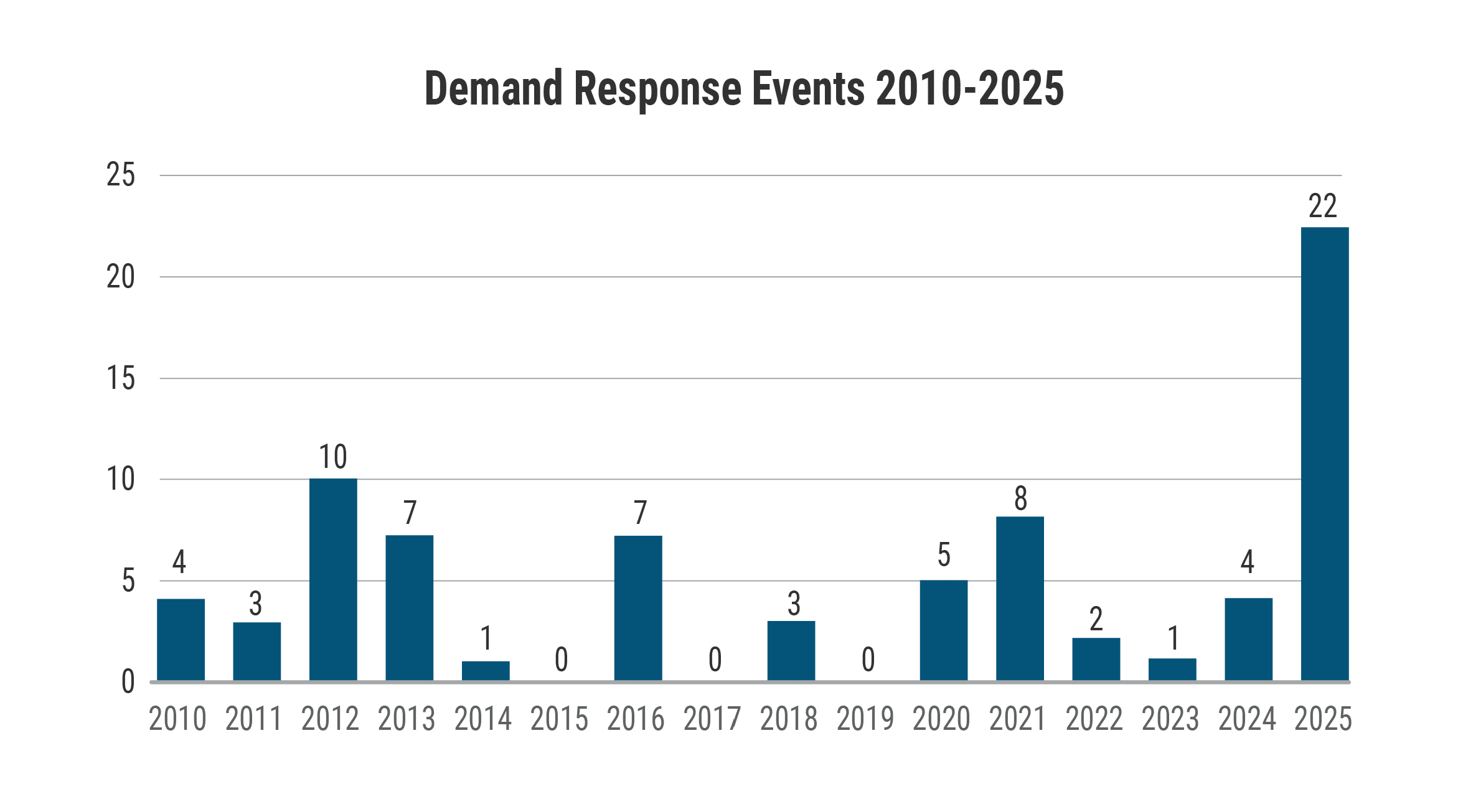Click the chart title Demand Response Events 2010-2025
This screenshot has width=1463, height=812.
744,89
